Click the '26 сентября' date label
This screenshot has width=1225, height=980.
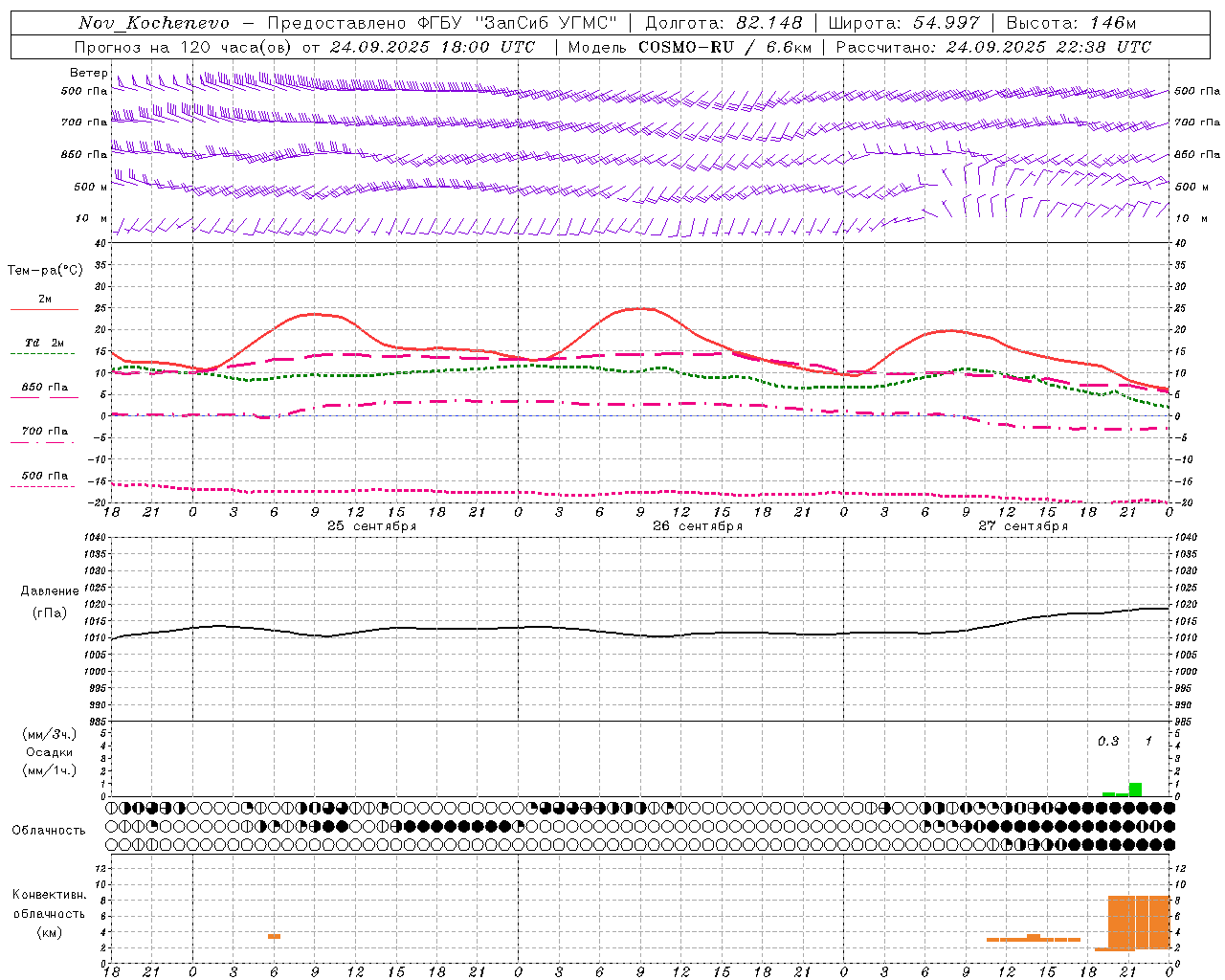pyautogui.click(x=698, y=526)
